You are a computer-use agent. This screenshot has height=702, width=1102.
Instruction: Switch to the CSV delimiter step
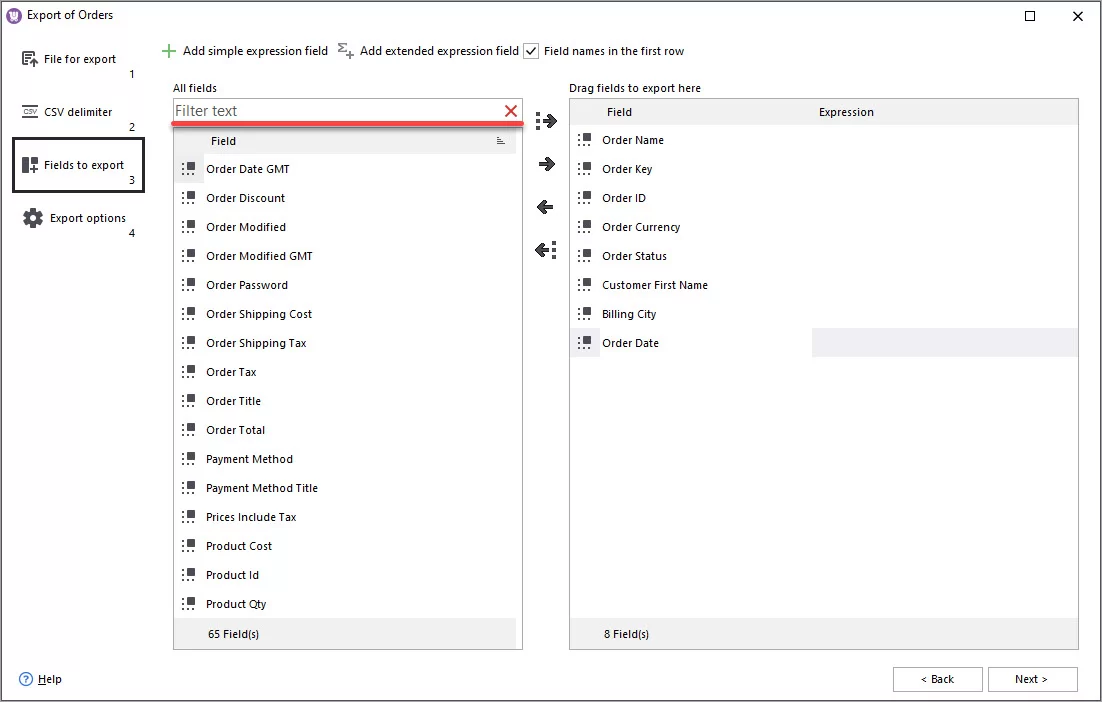point(78,112)
